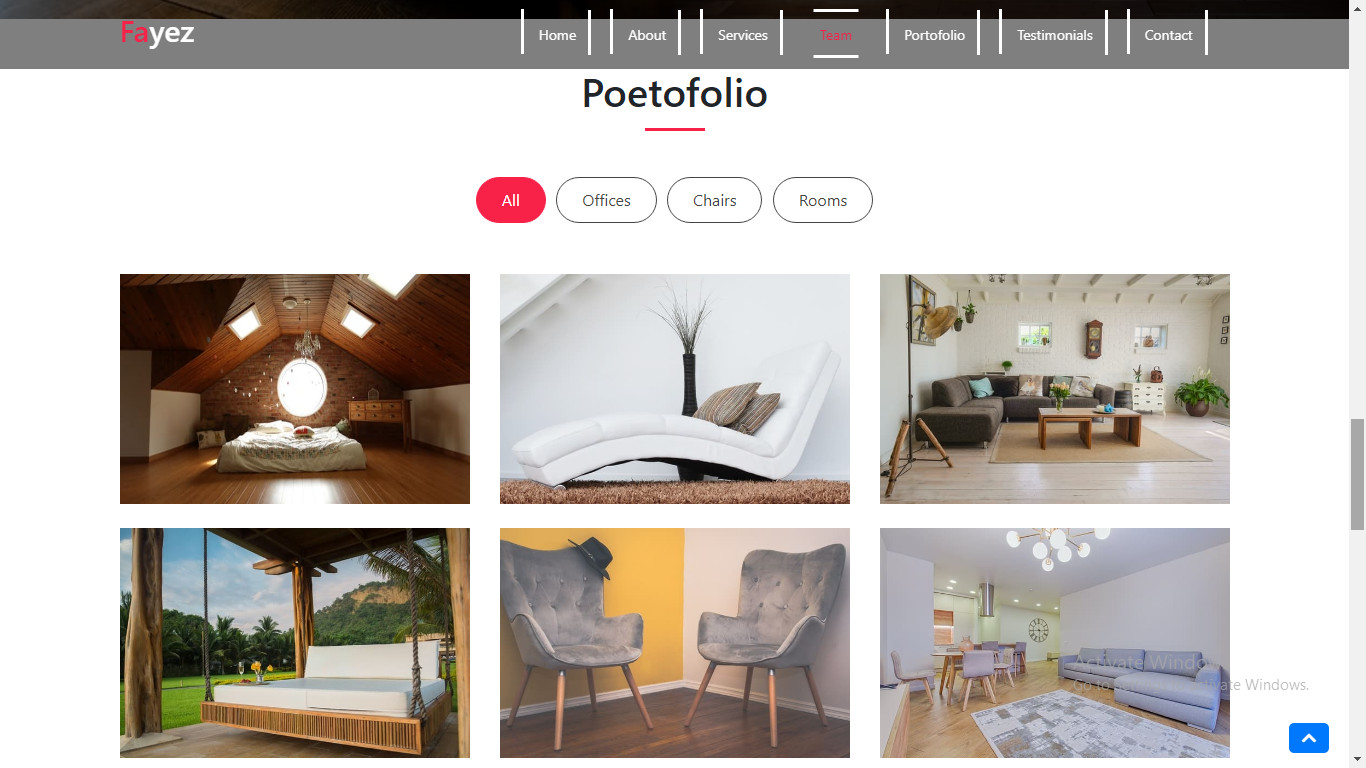Screen dimensions: 1366x768
Task: View the two gray armchairs image
Action: click(675, 643)
